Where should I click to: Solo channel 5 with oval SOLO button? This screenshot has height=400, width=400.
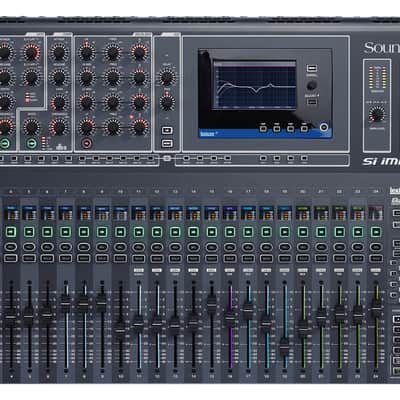click(29, 248)
